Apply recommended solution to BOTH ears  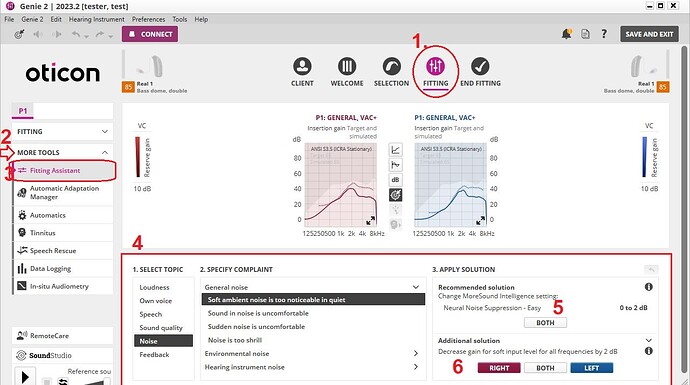tap(545, 323)
